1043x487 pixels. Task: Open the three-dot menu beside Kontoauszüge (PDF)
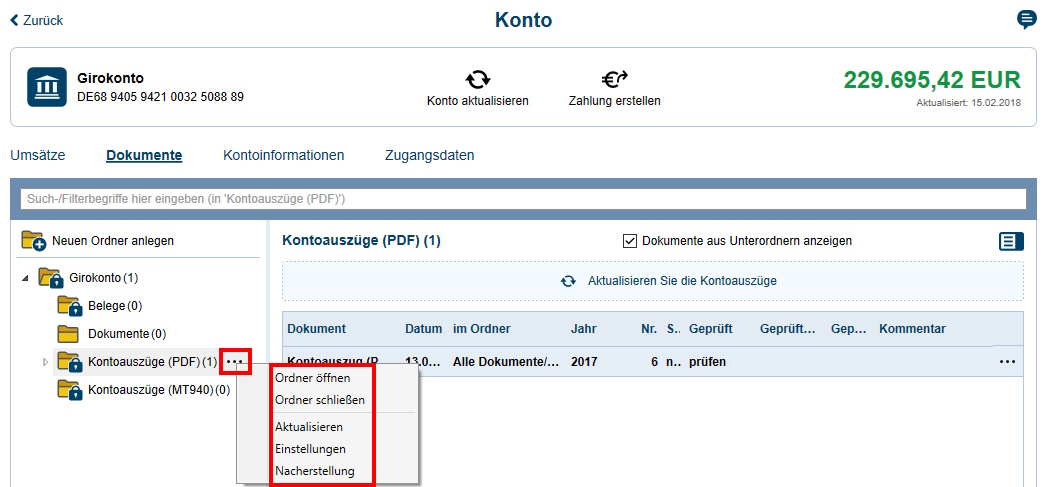(x=236, y=362)
